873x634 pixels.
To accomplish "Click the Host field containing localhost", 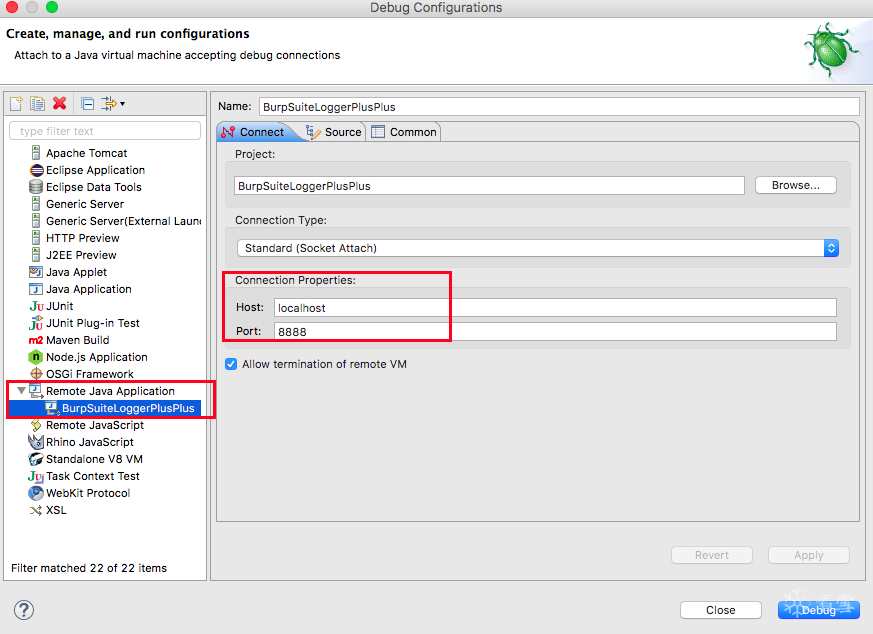I will pos(555,308).
